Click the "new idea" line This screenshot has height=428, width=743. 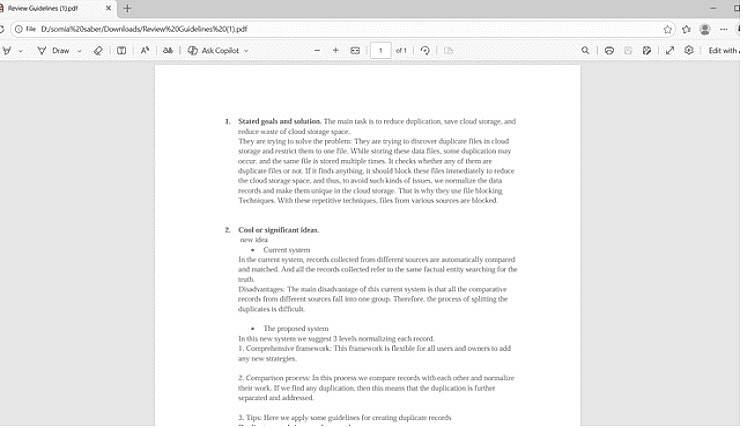[254, 240]
